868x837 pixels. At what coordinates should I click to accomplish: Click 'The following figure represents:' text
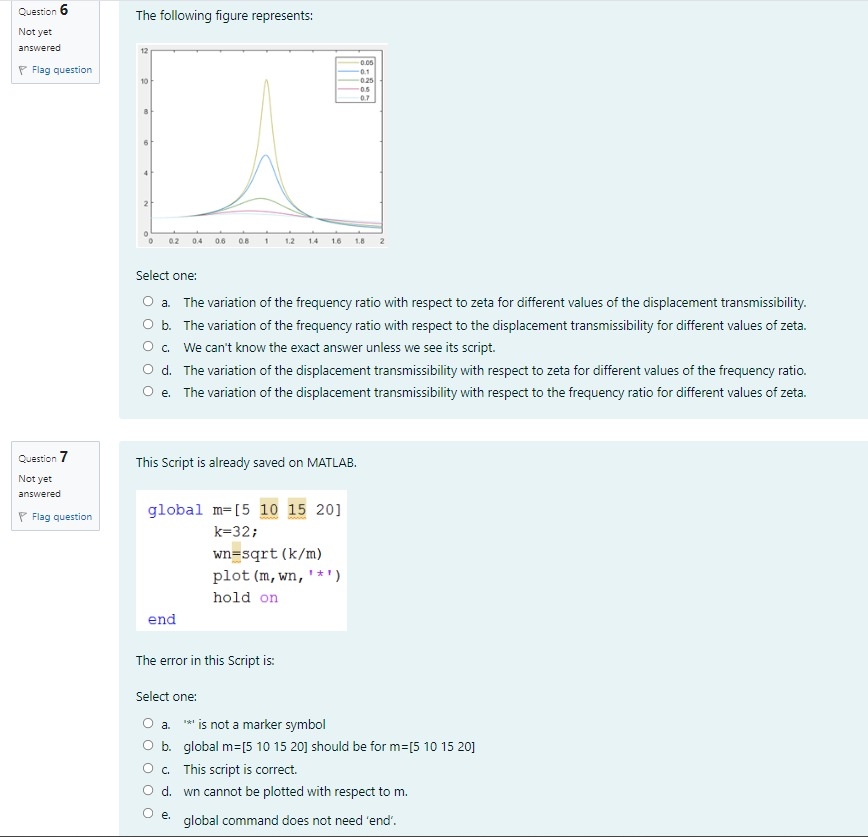click(224, 16)
